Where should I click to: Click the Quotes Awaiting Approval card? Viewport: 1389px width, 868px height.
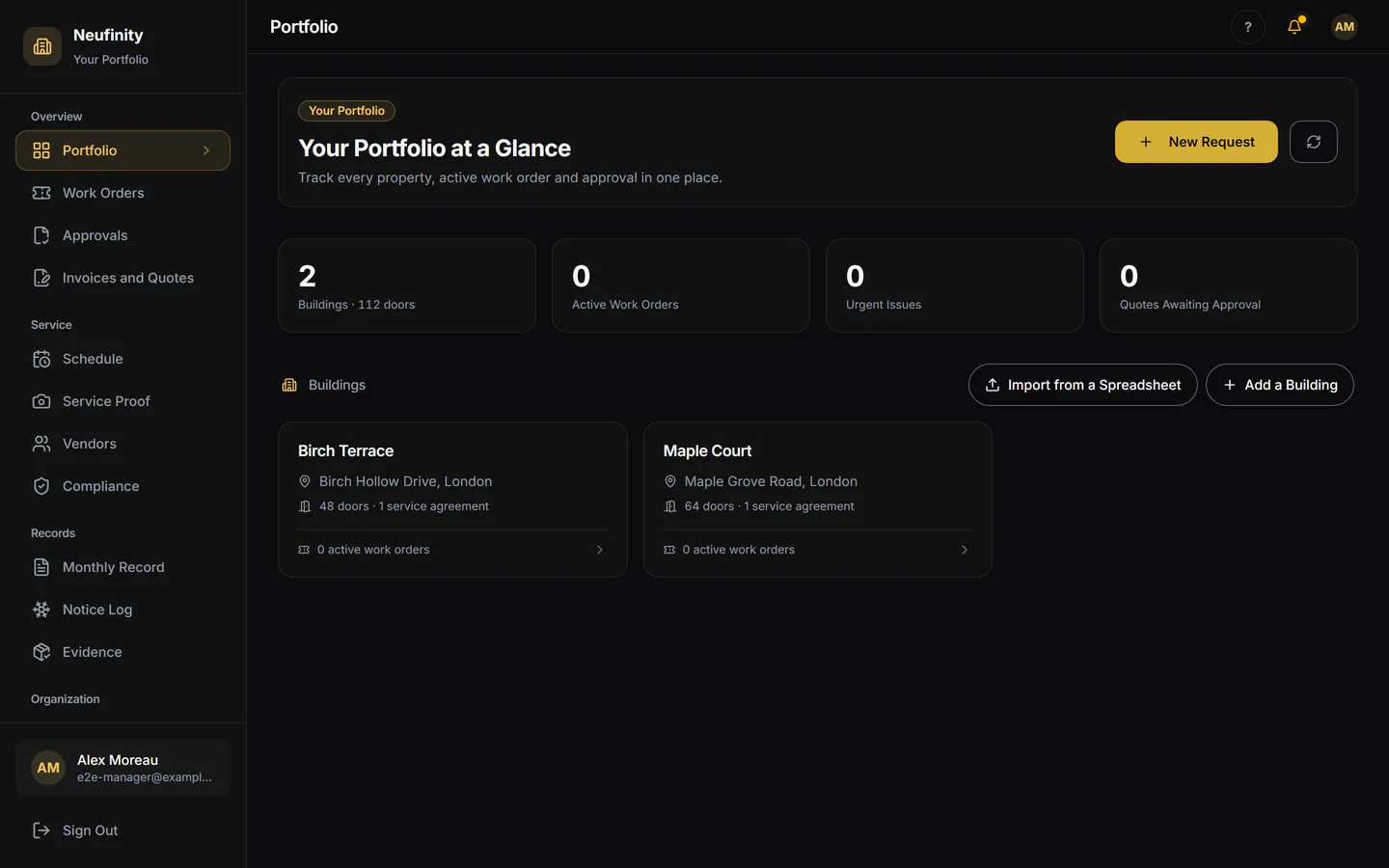pos(1229,285)
